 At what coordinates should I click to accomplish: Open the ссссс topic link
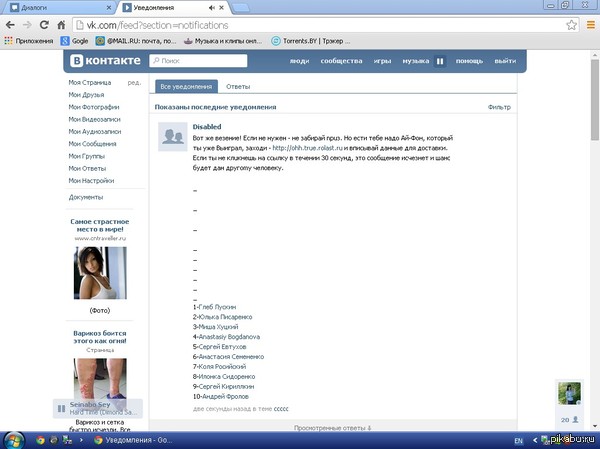point(281,409)
